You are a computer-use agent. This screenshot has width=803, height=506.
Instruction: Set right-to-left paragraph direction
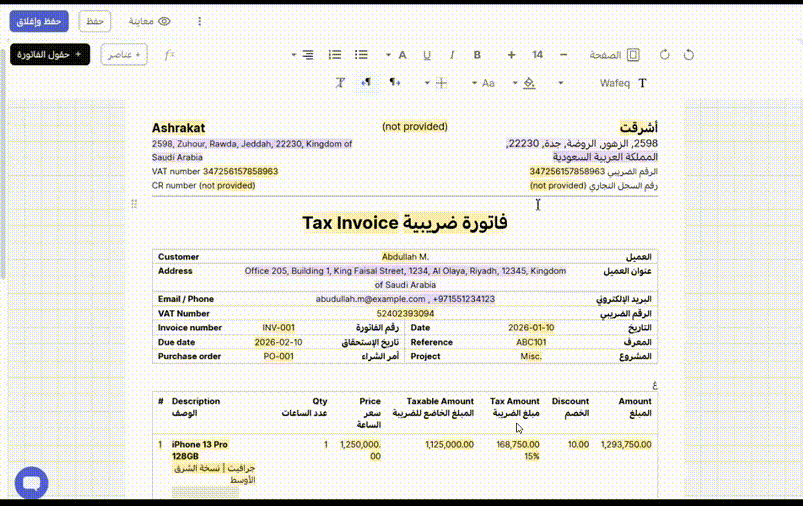tap(366, 82)
